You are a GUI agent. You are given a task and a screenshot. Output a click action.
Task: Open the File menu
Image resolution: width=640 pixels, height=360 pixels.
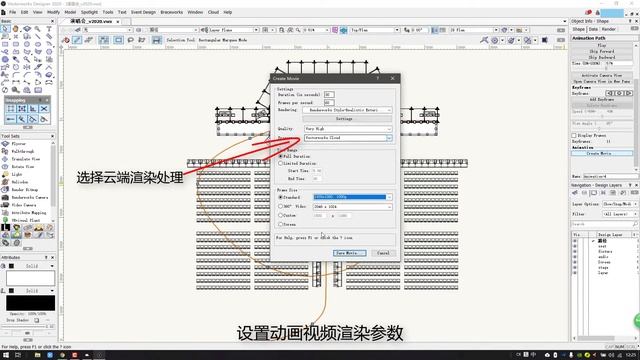point(13,12)
